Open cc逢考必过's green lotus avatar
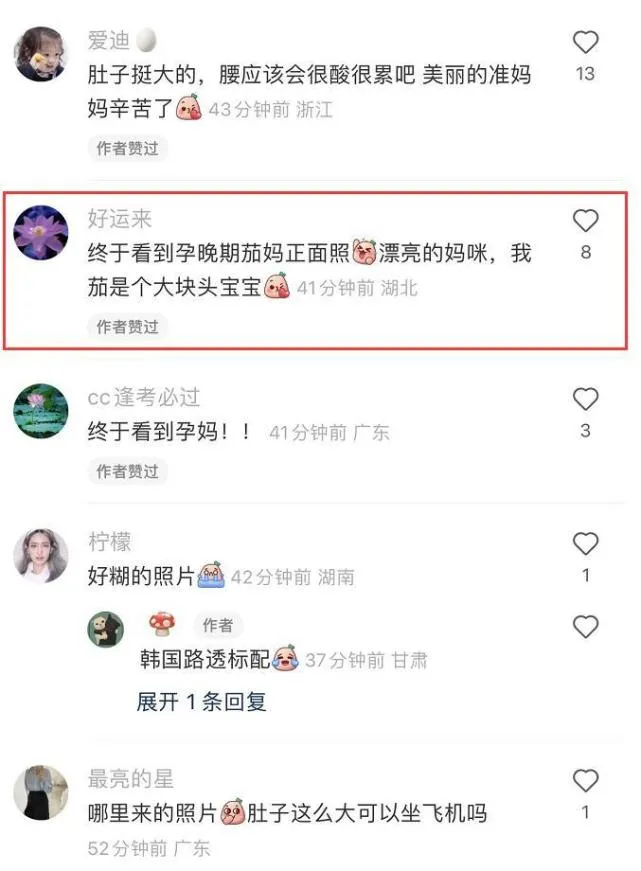The image size is (641, 871). (41, 411)
